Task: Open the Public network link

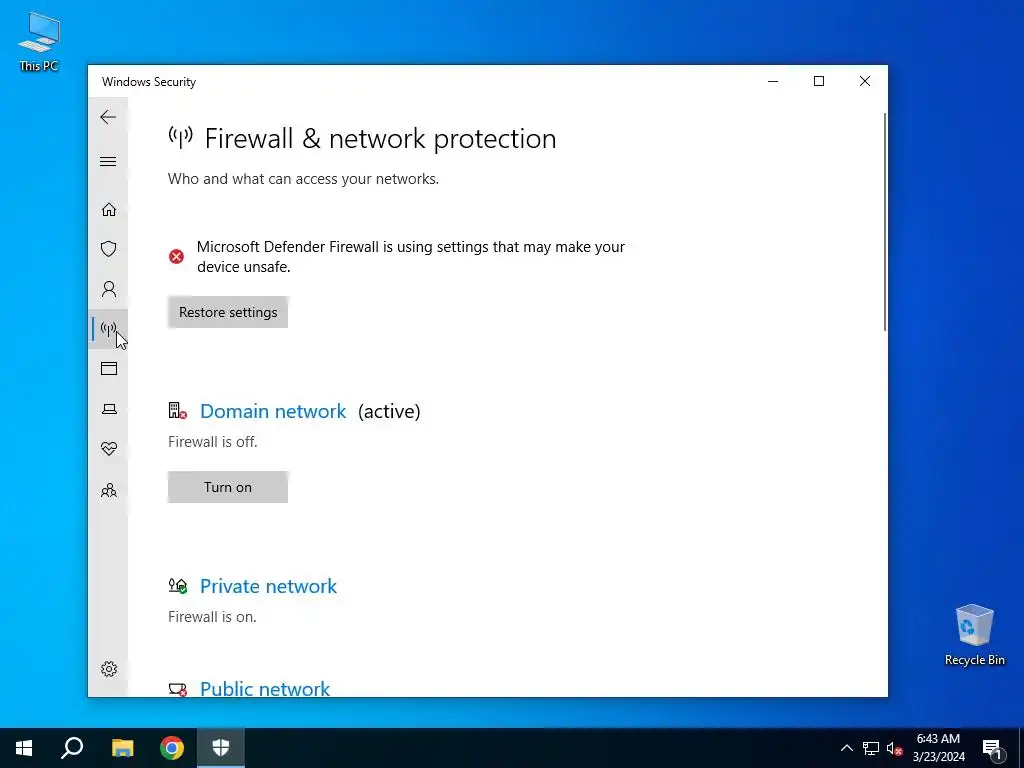Action: [x=264, y=688]
